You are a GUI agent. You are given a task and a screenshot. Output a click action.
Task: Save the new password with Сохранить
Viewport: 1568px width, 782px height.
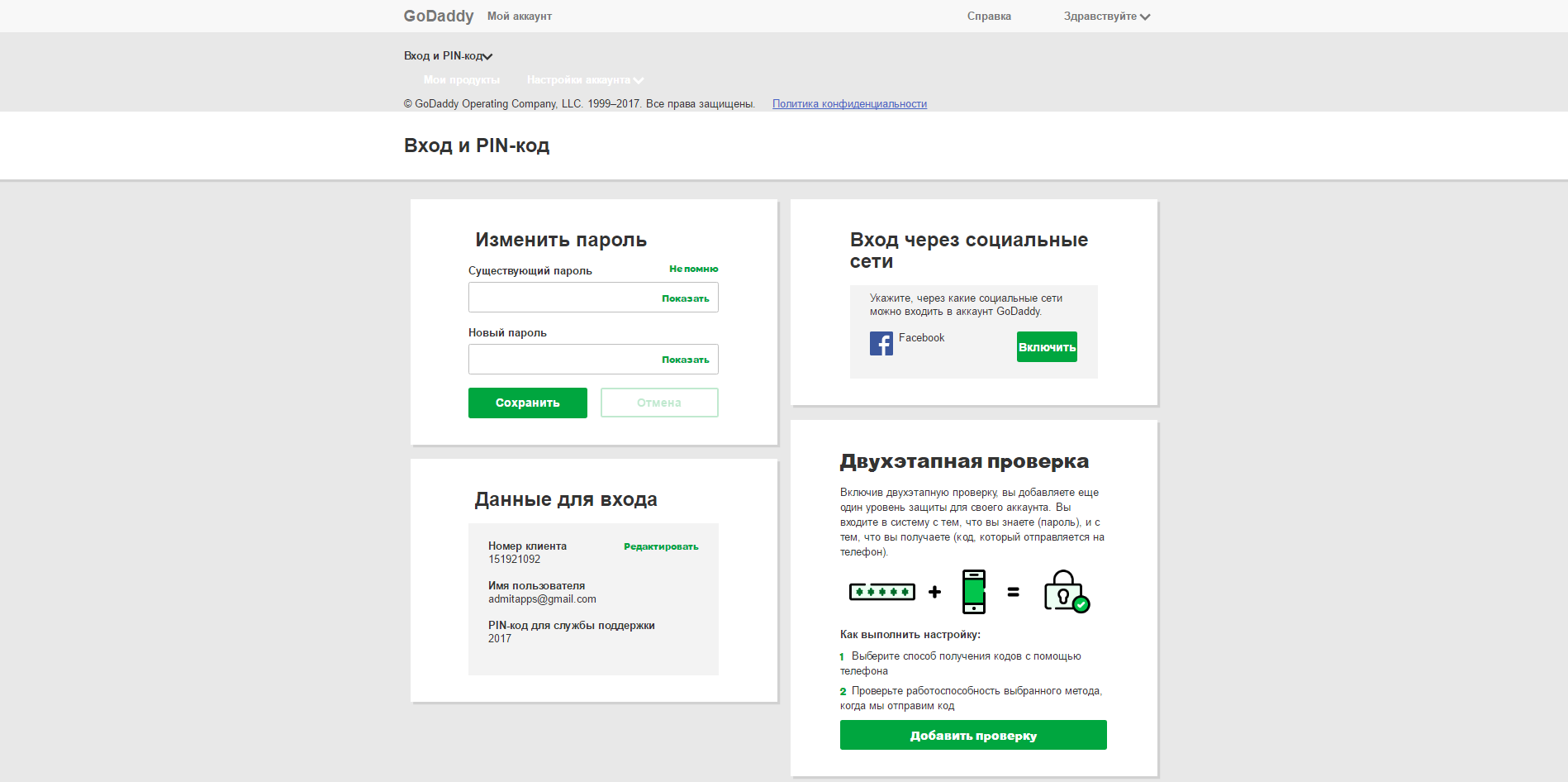pyautogui.click(x=527, y=403)
